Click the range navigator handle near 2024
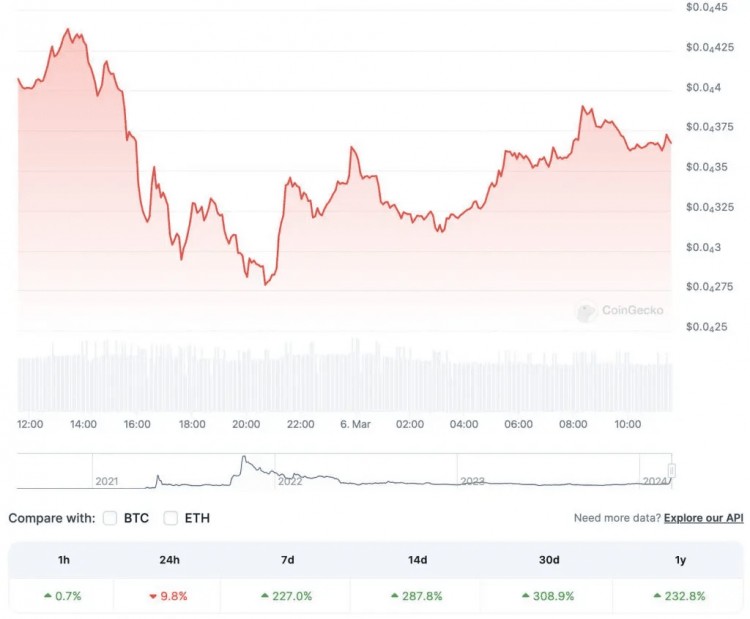This screenshot has width=750, height=619. click(x=672, y=470)
